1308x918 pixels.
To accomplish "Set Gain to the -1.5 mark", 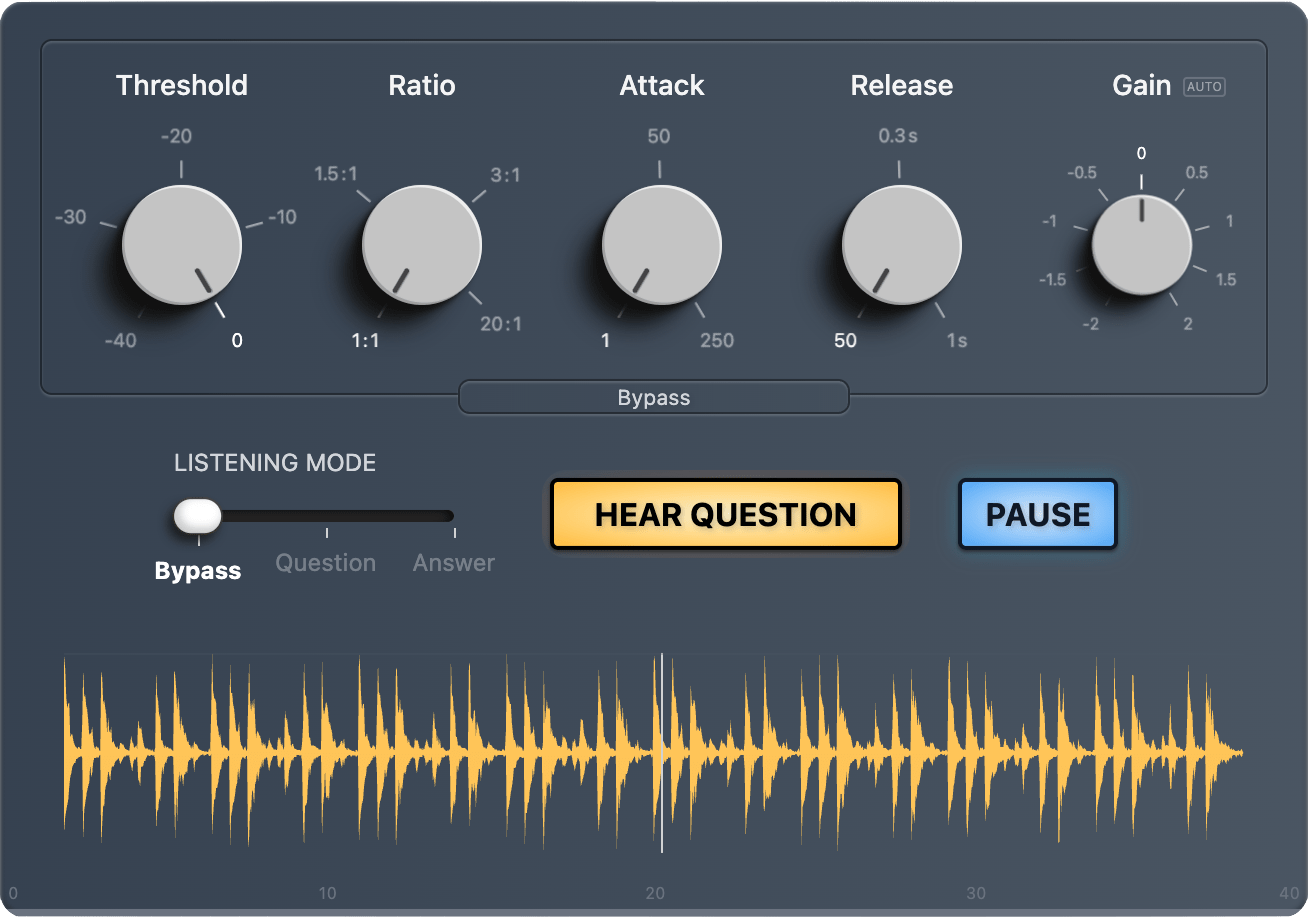I will click(1052, 280).
